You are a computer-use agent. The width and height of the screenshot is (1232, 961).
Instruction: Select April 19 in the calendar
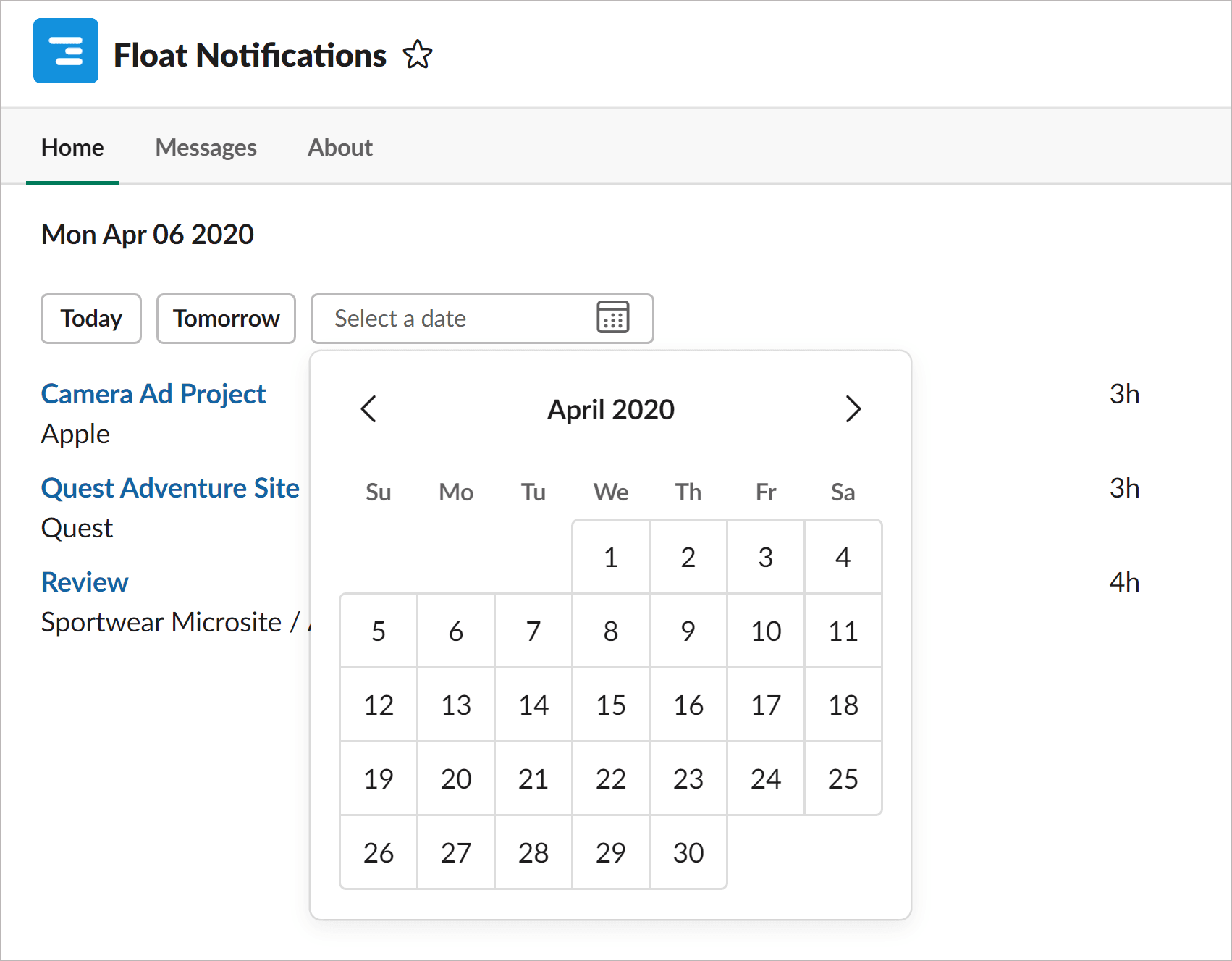point(379,779)
